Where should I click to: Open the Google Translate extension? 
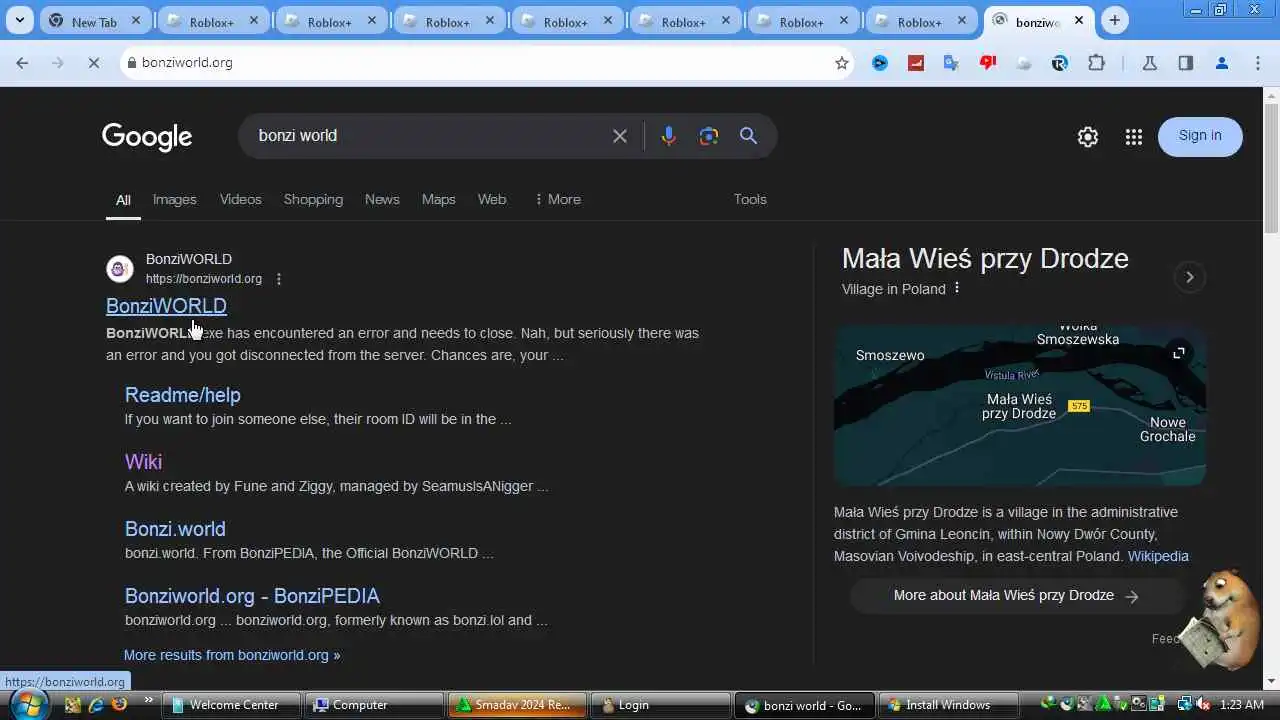[951, 63]
